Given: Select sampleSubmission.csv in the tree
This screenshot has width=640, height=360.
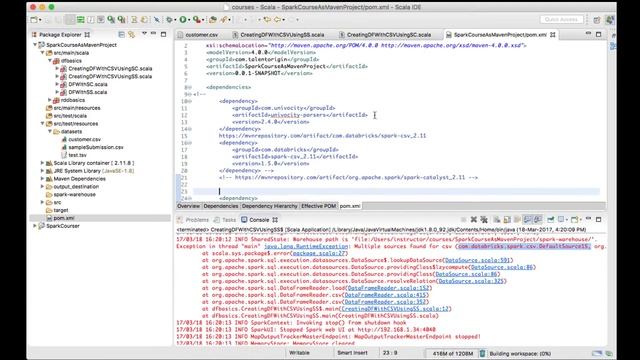Looking at the screenshot, I should click(96, 147).
